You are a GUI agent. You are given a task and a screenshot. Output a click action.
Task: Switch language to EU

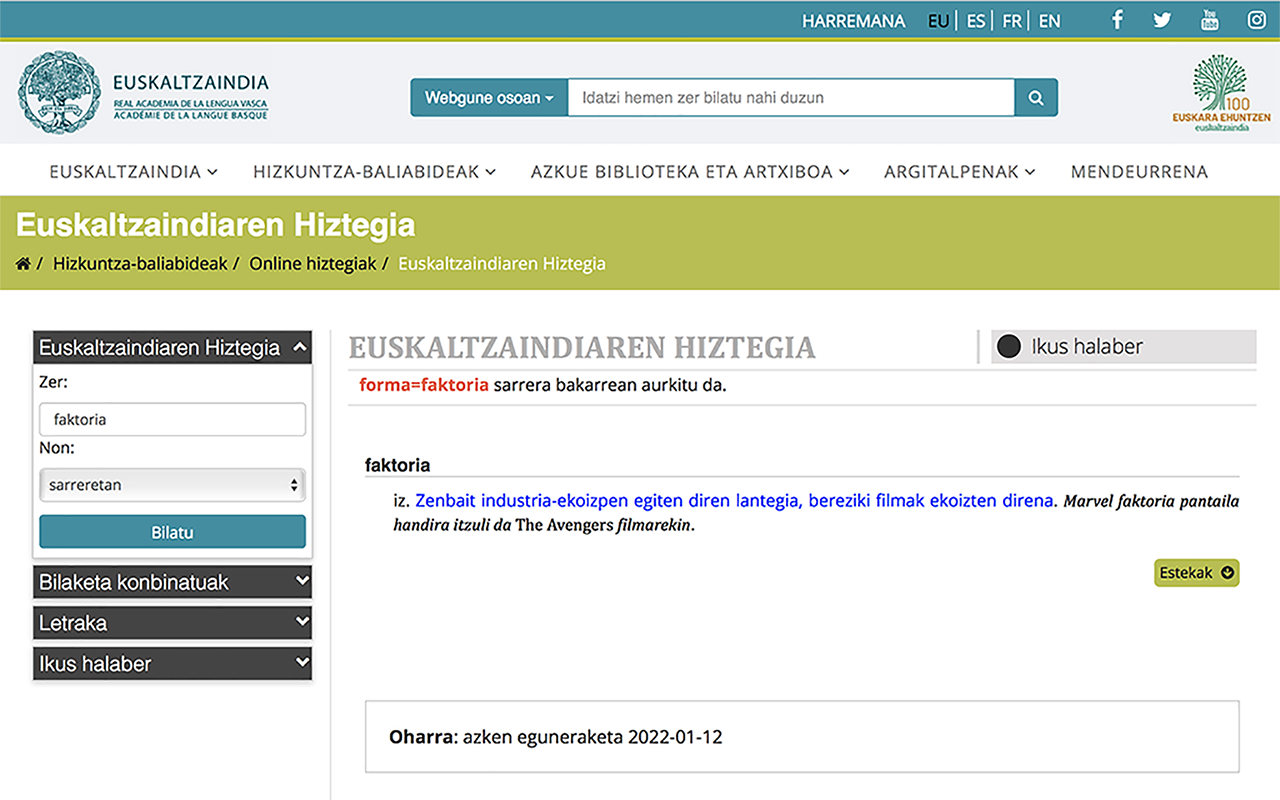coord(938,21)
